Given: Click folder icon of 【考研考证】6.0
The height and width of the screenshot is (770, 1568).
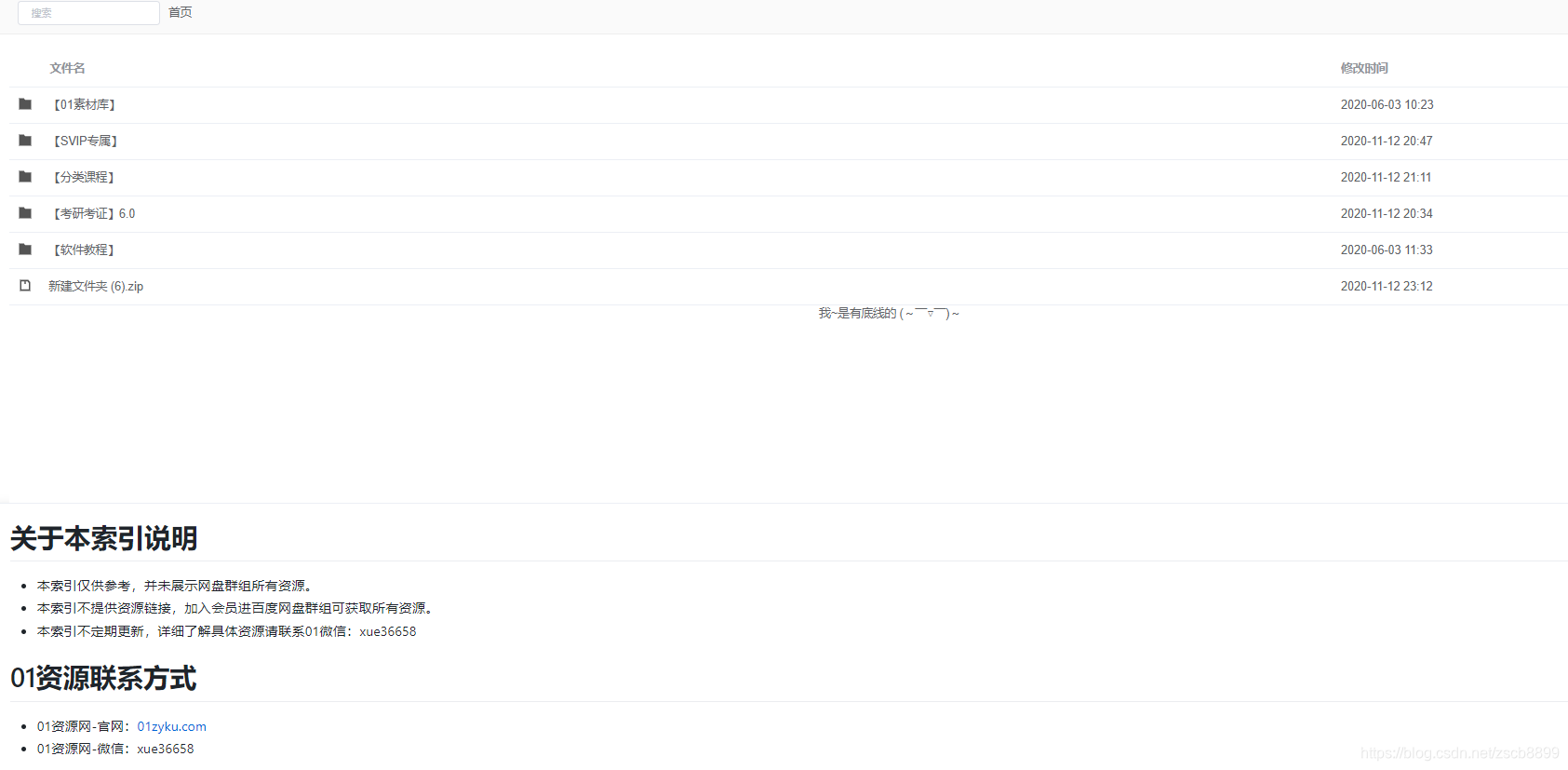Looking at the screenshot, I should click(25, 213).
